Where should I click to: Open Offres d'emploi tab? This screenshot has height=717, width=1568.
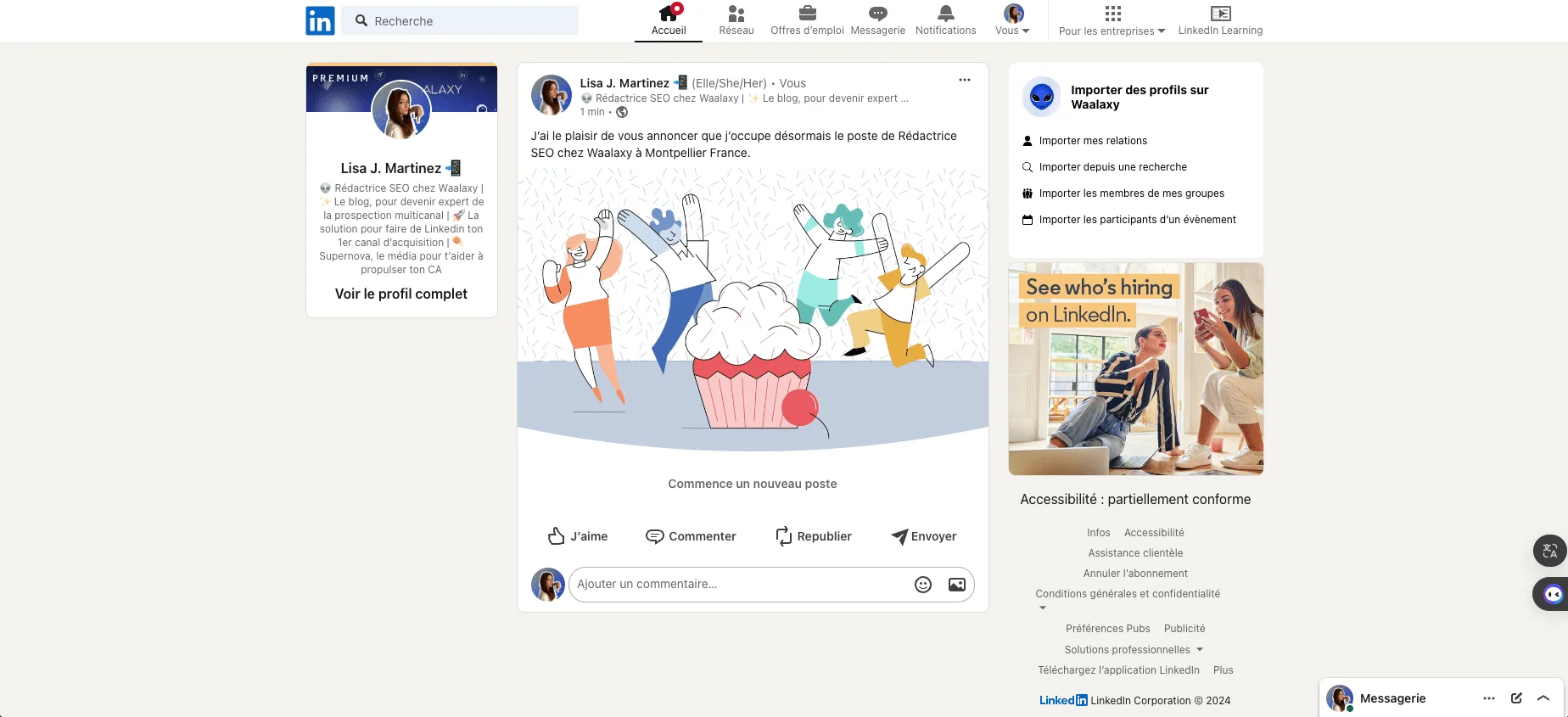(x=807, y=20)
